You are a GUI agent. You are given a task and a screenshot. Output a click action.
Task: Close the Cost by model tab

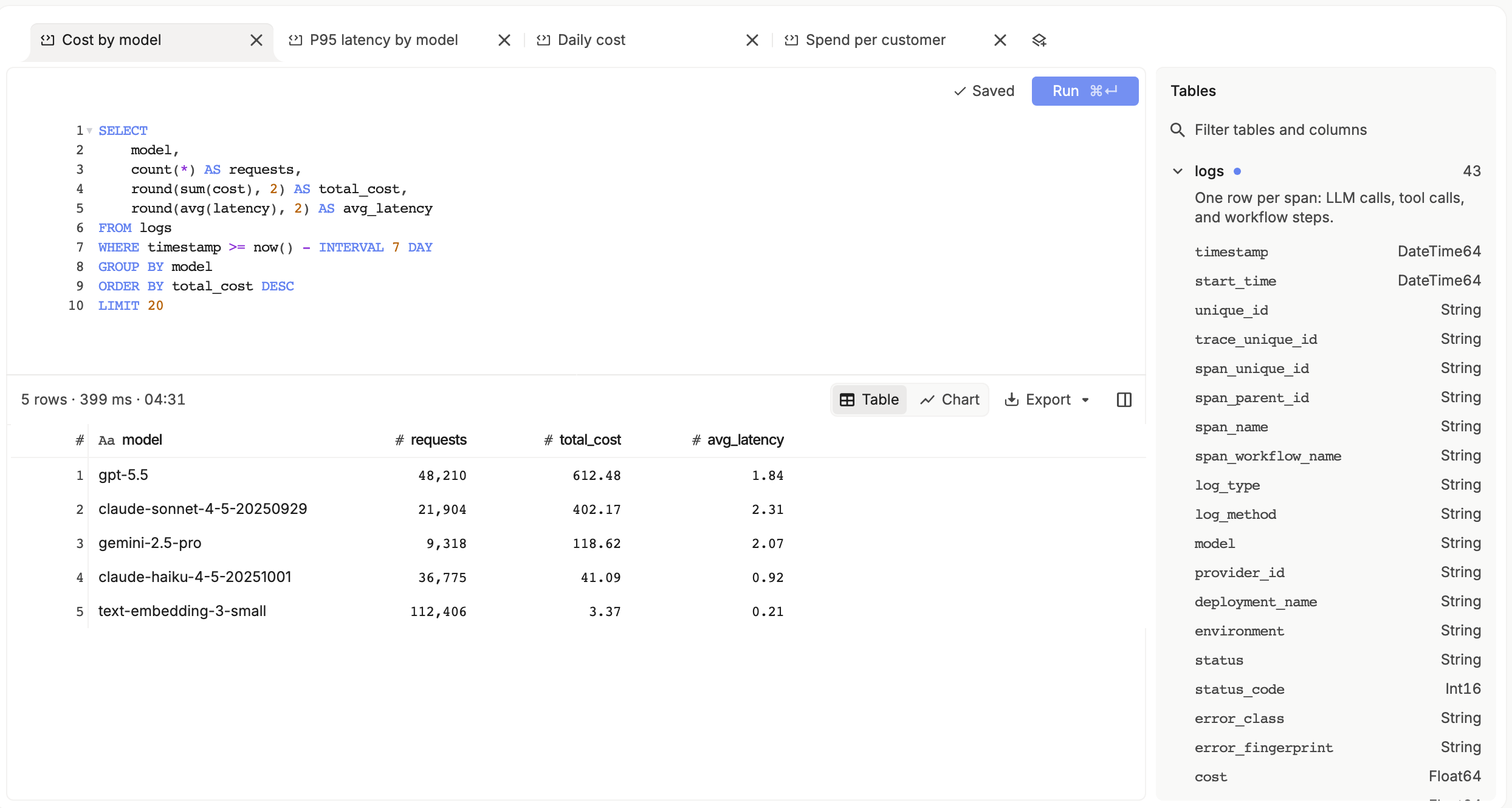(256, 40)
